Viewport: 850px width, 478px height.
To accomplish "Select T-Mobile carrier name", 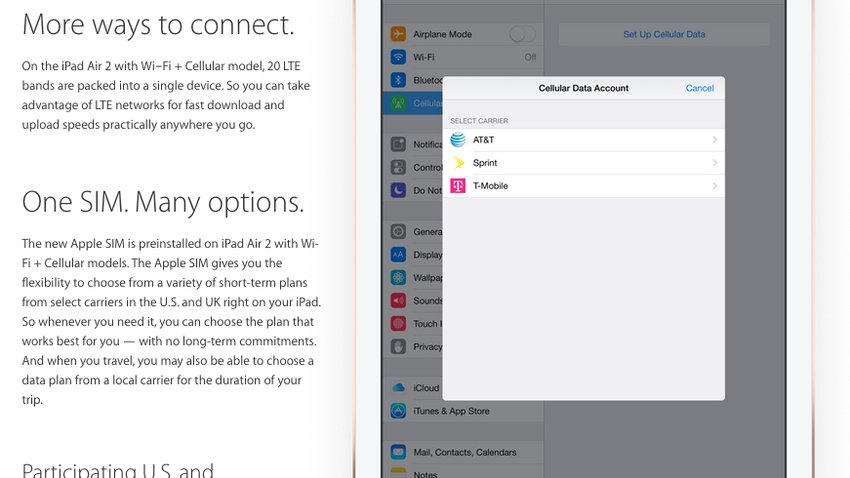I will click(491, 186).
